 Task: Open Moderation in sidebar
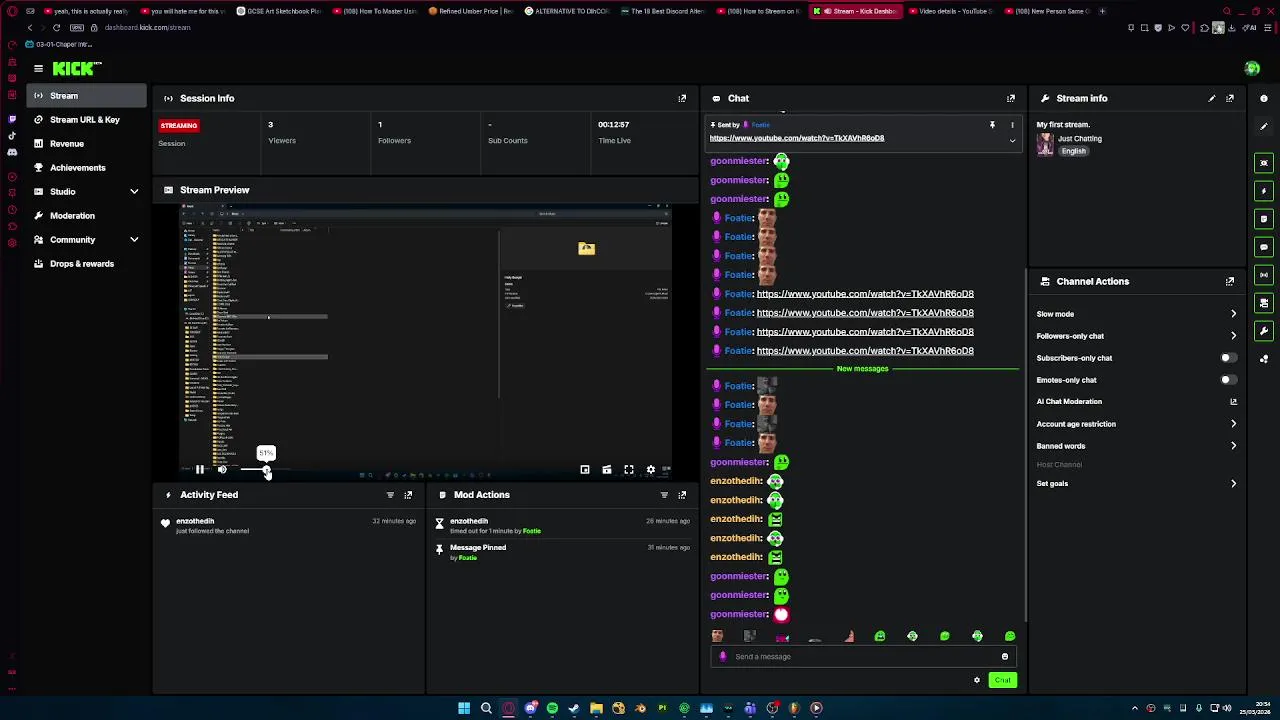(x=87, y=216)
